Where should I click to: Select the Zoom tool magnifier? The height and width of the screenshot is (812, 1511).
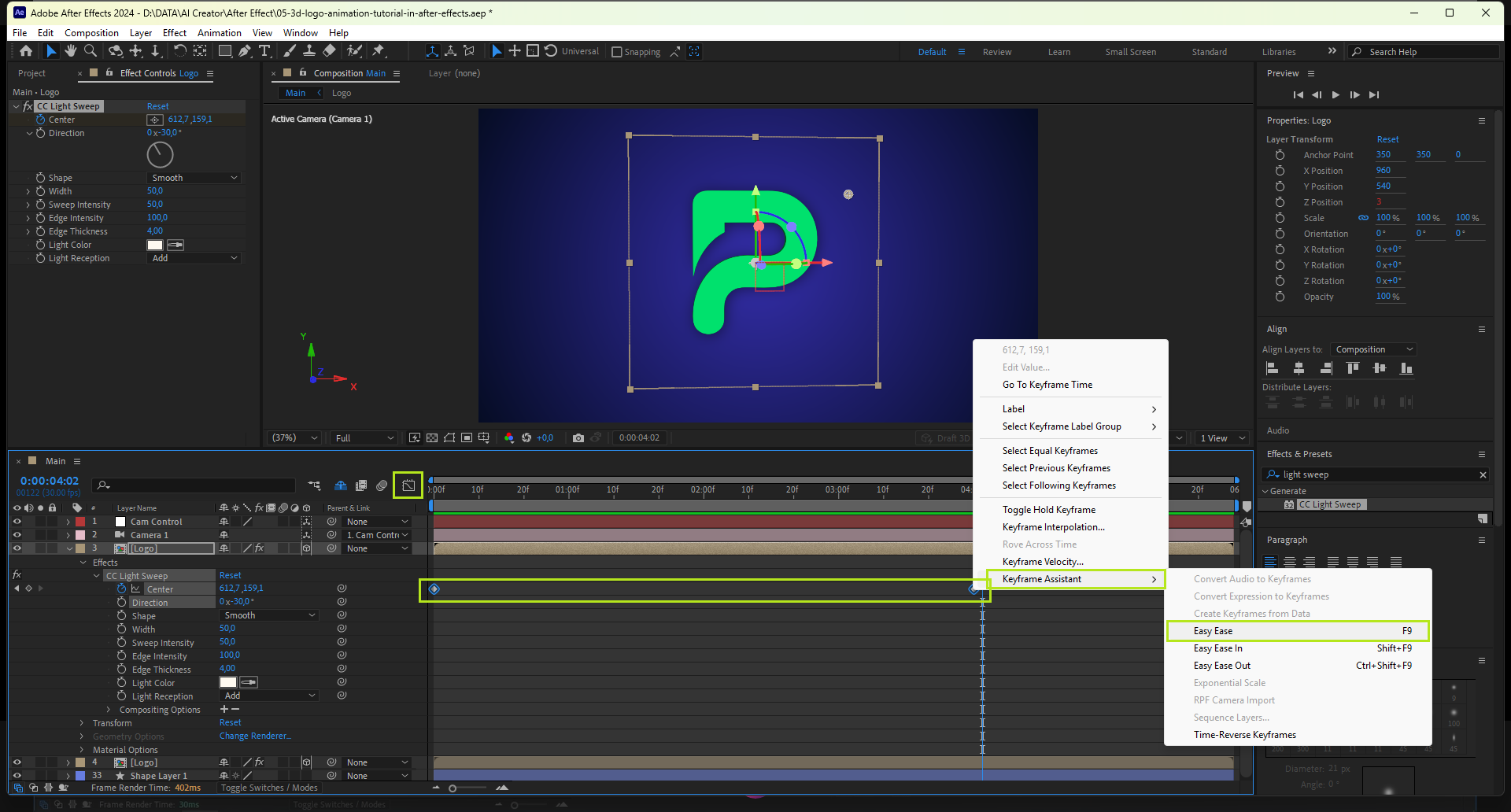(91, 51)
